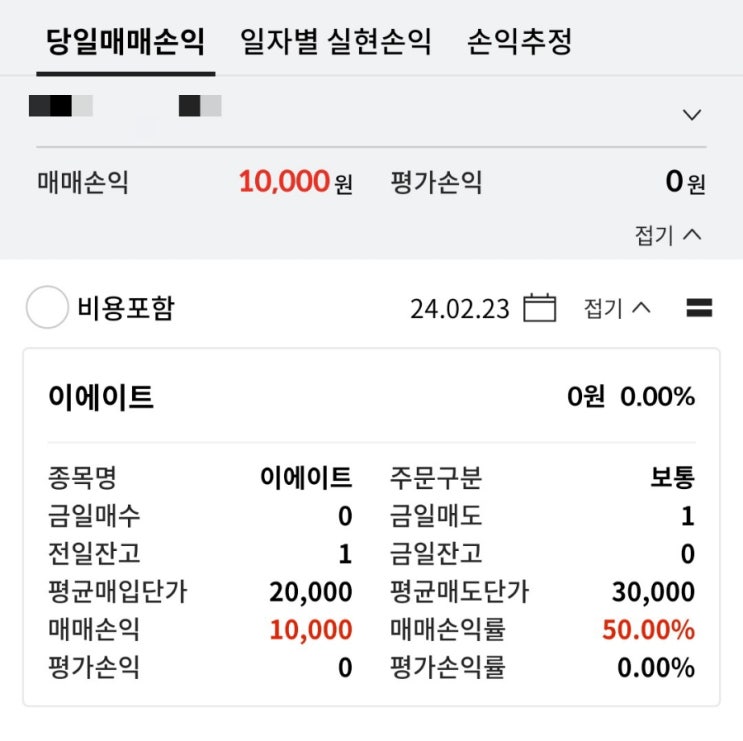The image size is (743, 741).
Task: Select the 평균매입단가 20,000 value
Action: pos(310,592)
